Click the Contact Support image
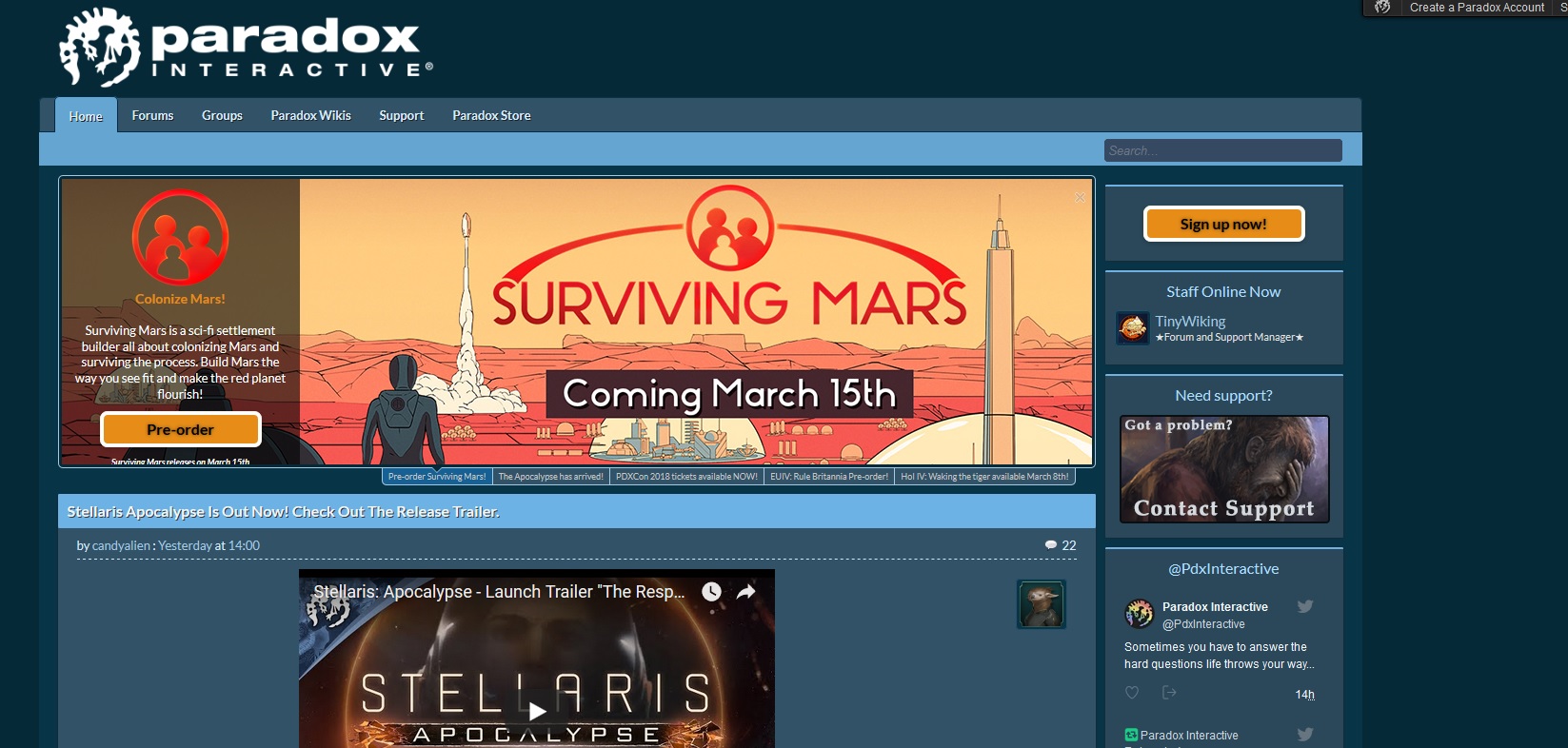 point(1224,469)
